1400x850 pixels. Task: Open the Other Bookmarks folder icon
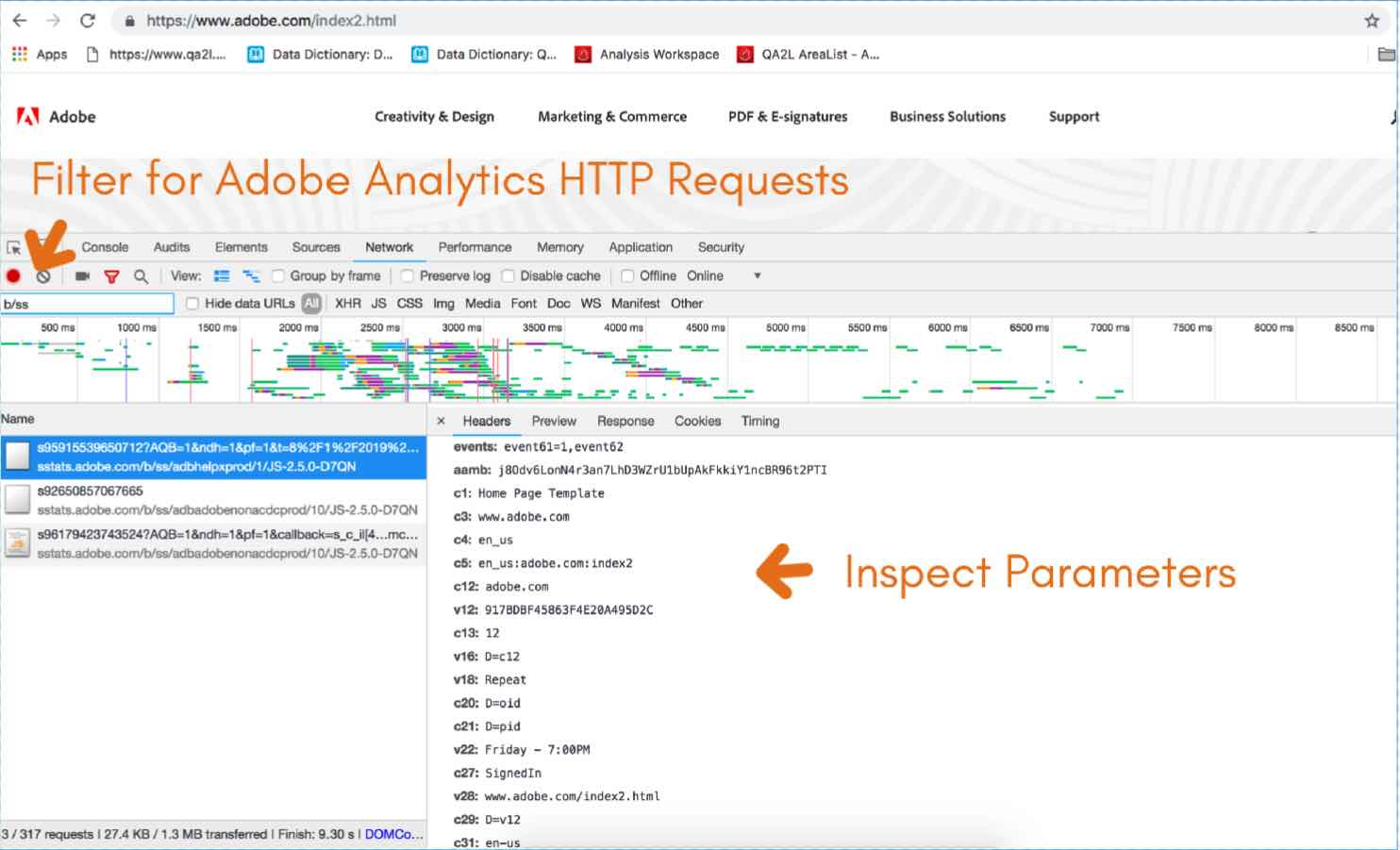coord(1386,55)
